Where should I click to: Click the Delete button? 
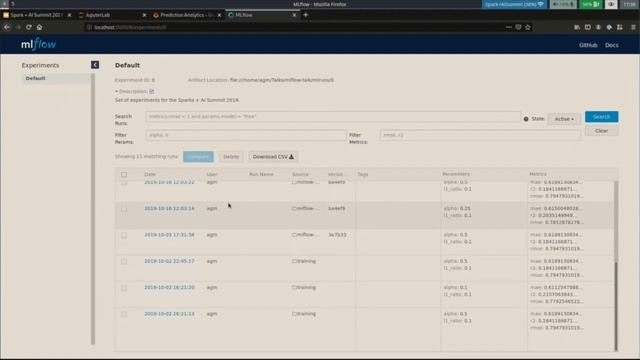point(231,157)
